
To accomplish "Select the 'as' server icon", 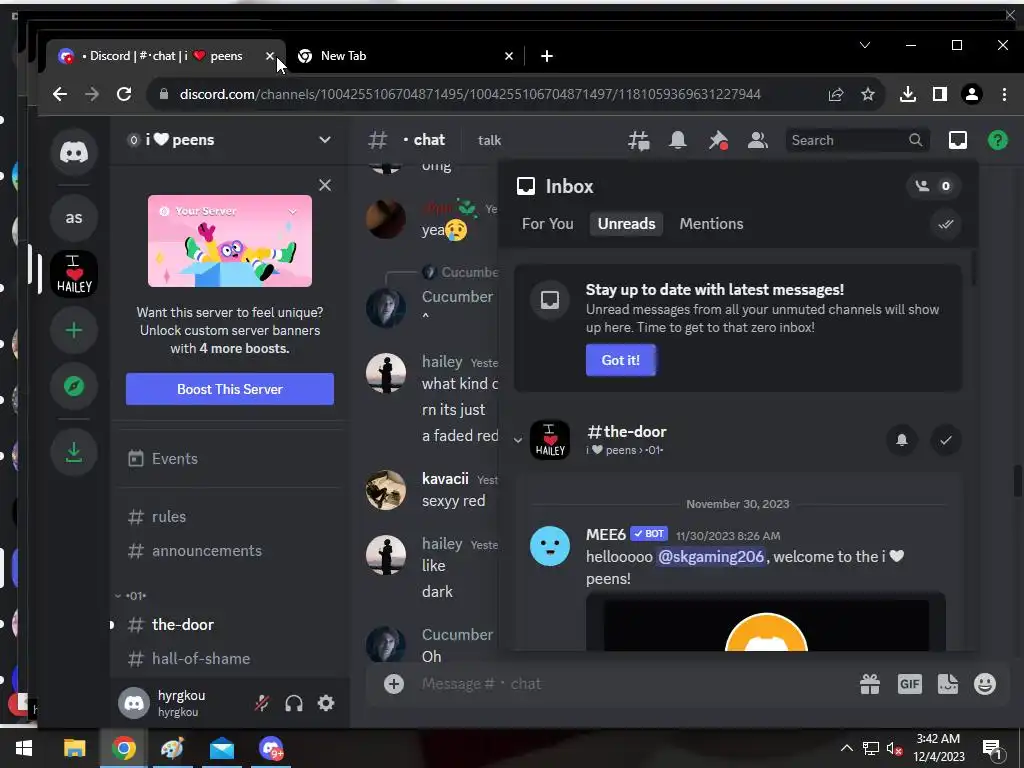I will 74,217.
